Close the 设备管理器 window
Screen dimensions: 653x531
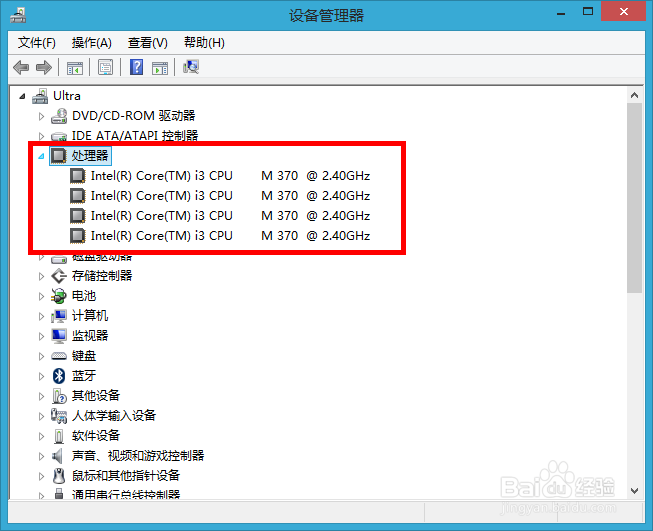tap(623, 11)
